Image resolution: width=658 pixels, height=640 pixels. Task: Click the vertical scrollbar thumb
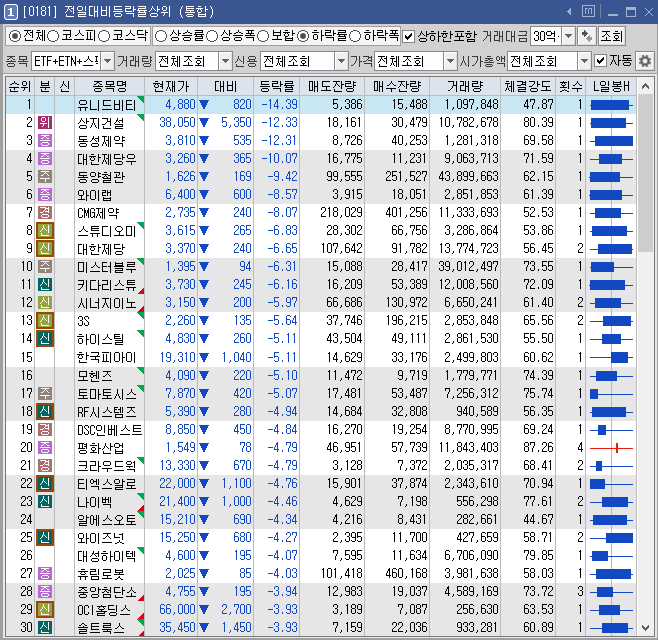coord(645,173)
